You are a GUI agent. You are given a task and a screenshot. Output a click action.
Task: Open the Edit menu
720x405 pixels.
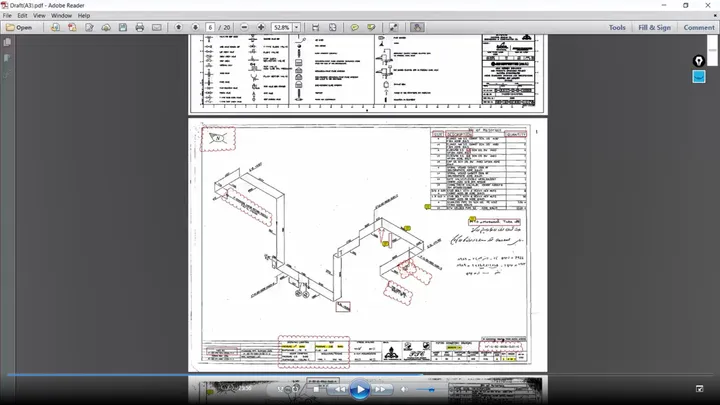point(22,16)
